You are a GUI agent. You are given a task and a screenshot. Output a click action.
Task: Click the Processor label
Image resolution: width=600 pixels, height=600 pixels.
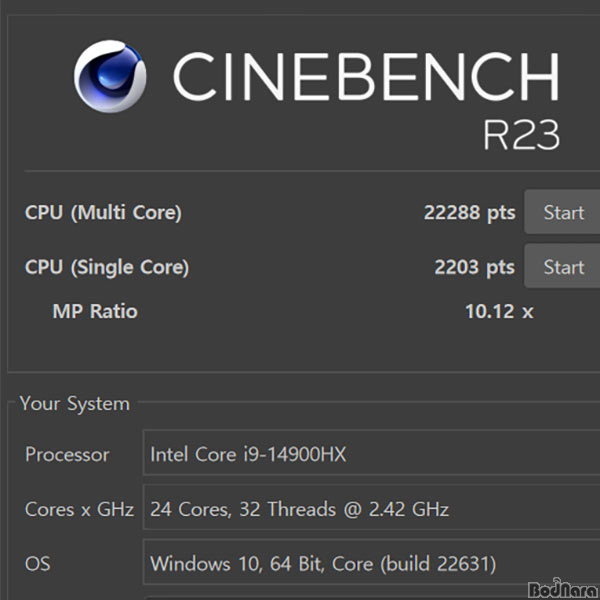click(x=67, y=455)
